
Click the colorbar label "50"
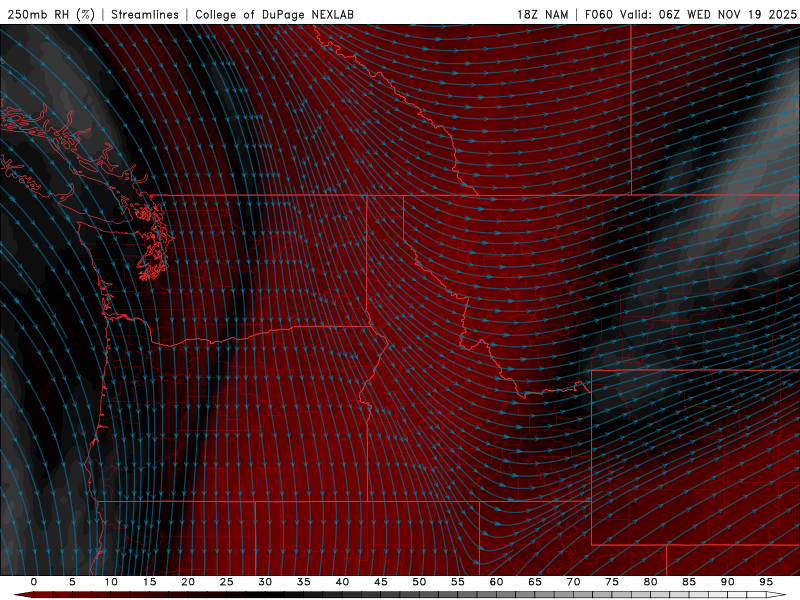coord(419,582)
